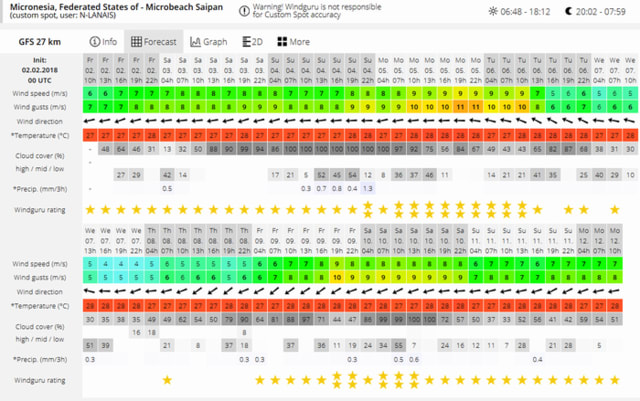This screenshot has height=401, width=640.
Task: Click the precipitation value 0.6
Action: click(x=413, y=359)
